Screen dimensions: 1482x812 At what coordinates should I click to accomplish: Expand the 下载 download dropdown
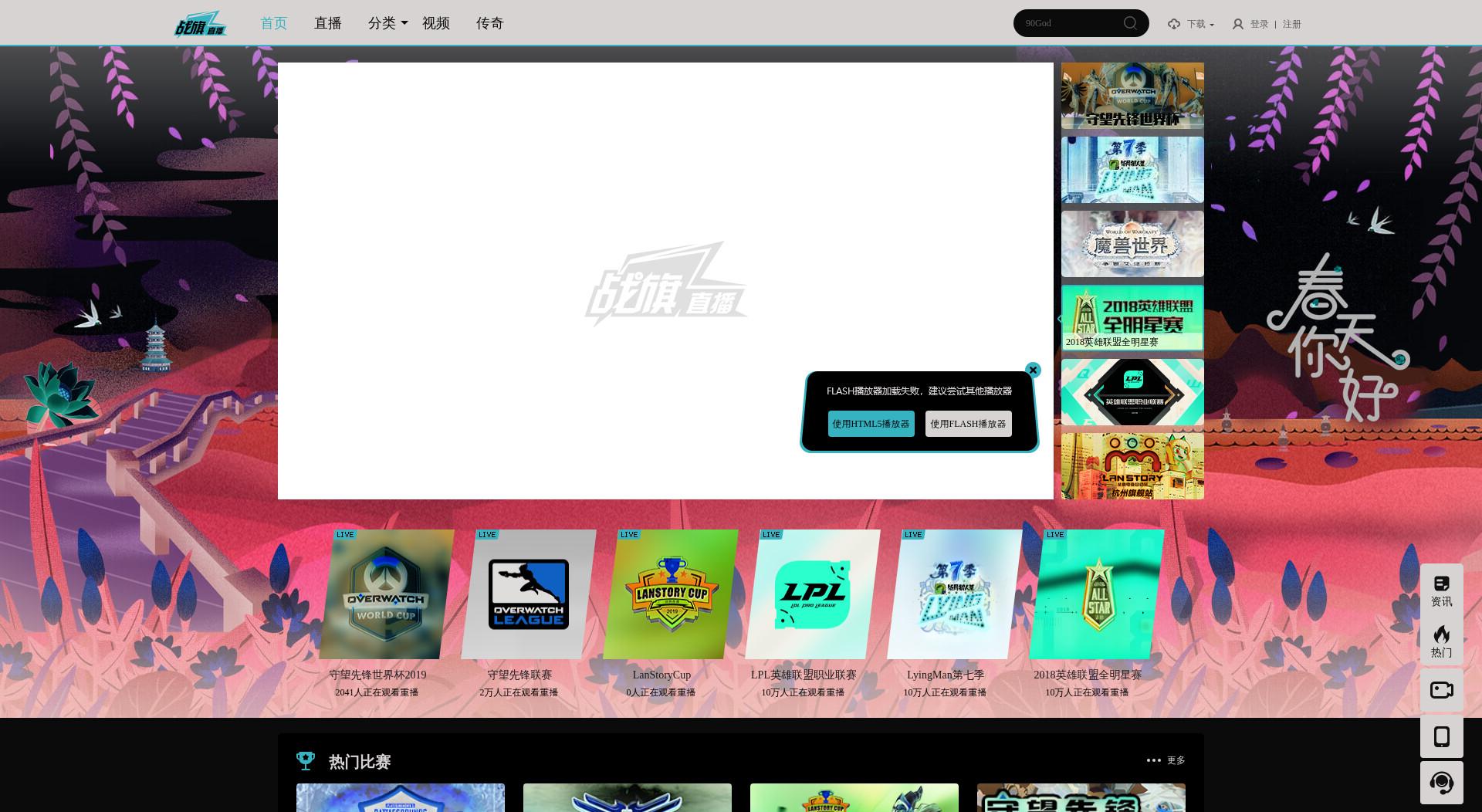1200,24
